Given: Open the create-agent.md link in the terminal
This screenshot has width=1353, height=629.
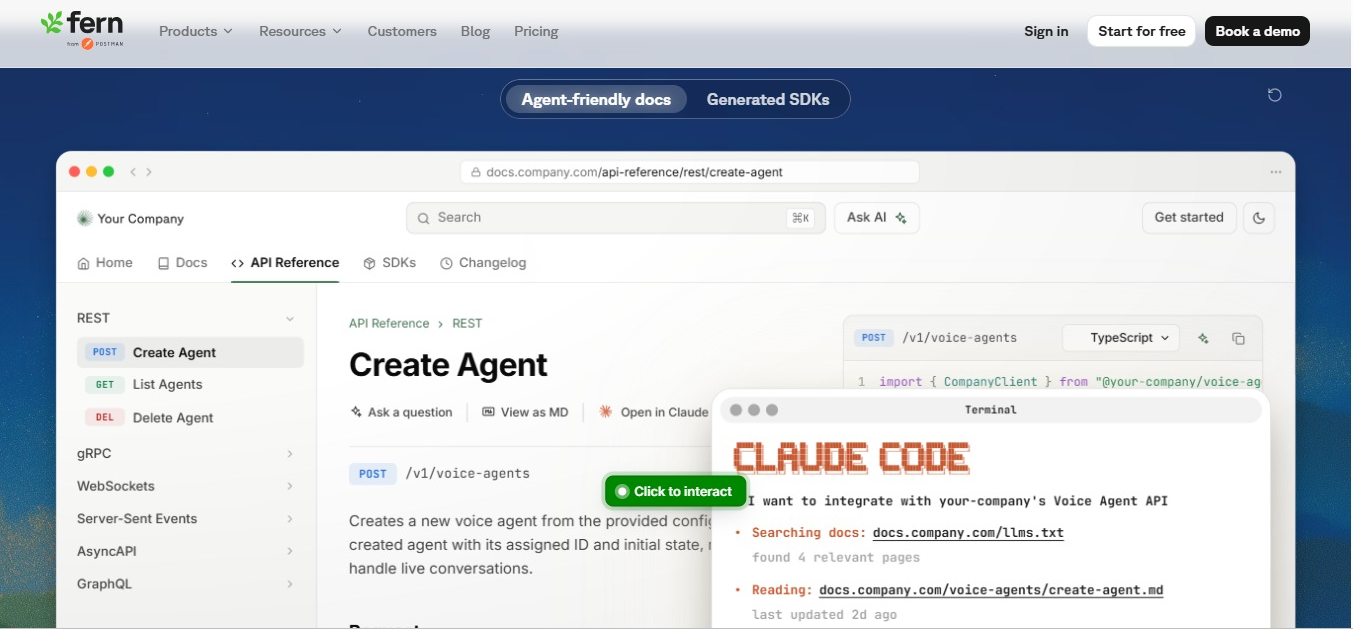Looking at the screenshot, I should (x=991, y=590).
